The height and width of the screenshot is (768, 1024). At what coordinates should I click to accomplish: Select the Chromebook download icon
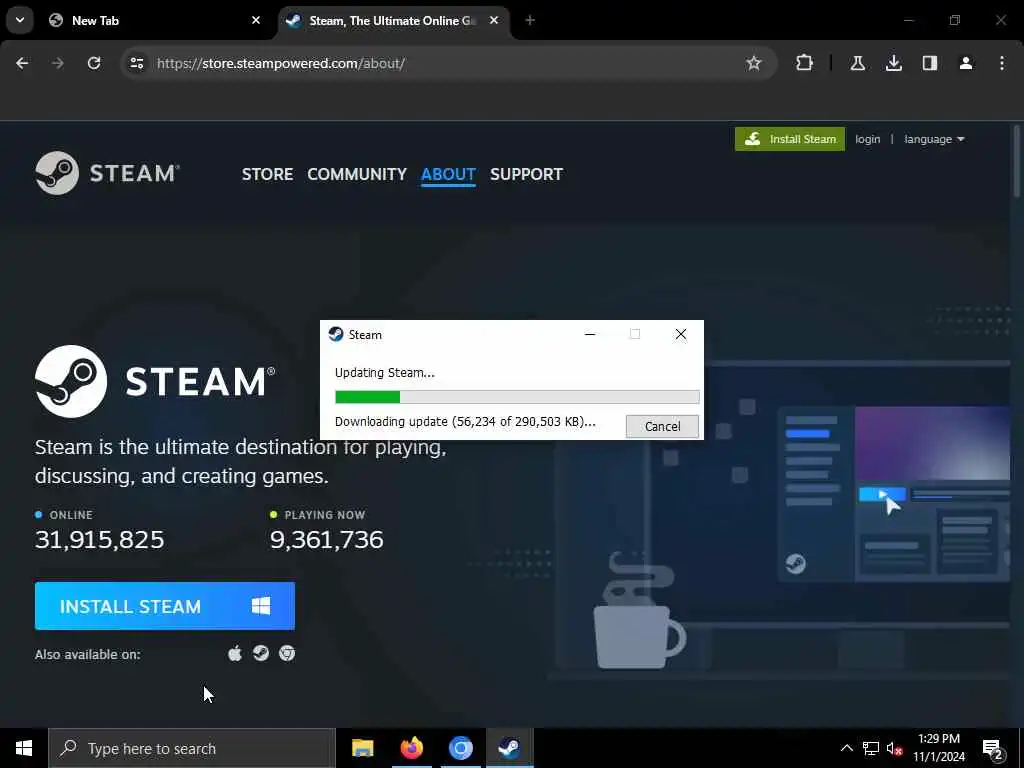[x=287, y=653]
